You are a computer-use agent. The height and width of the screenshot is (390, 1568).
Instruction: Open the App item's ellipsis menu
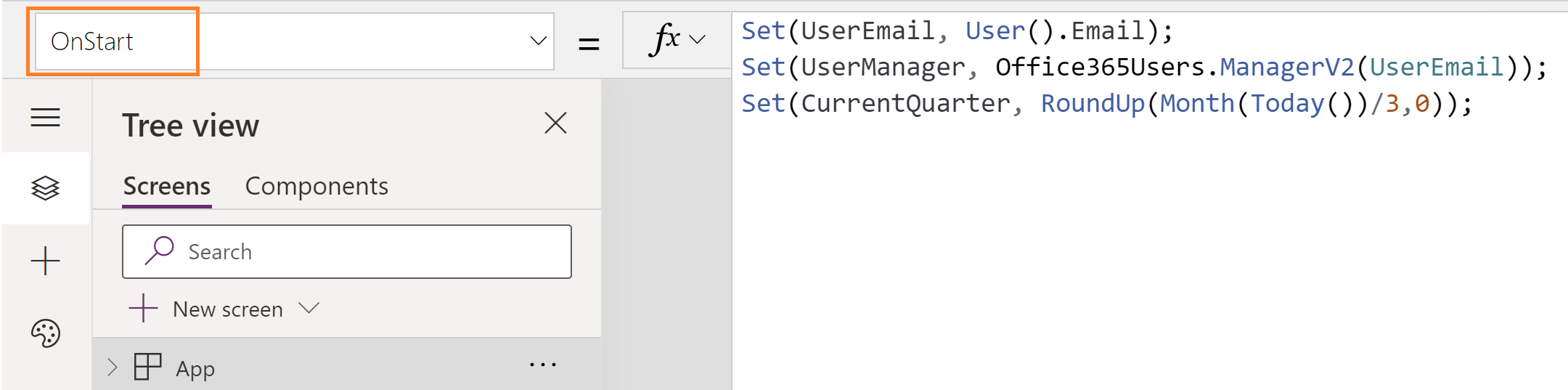pos(542,365)
